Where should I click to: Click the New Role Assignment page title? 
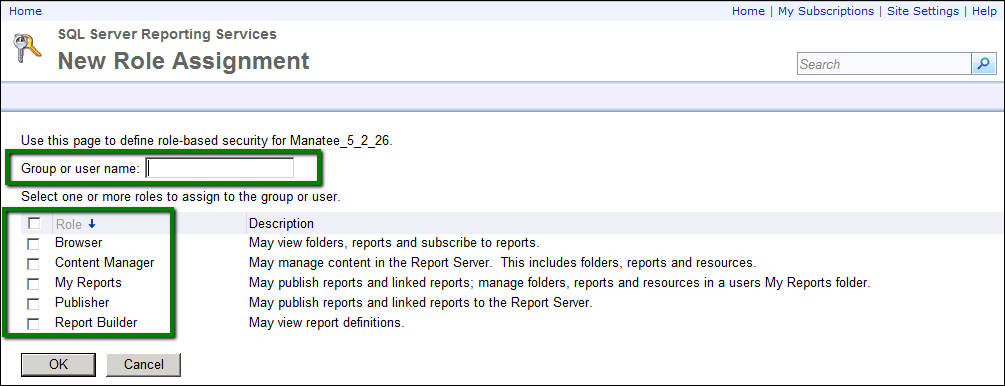pos(183,61)
